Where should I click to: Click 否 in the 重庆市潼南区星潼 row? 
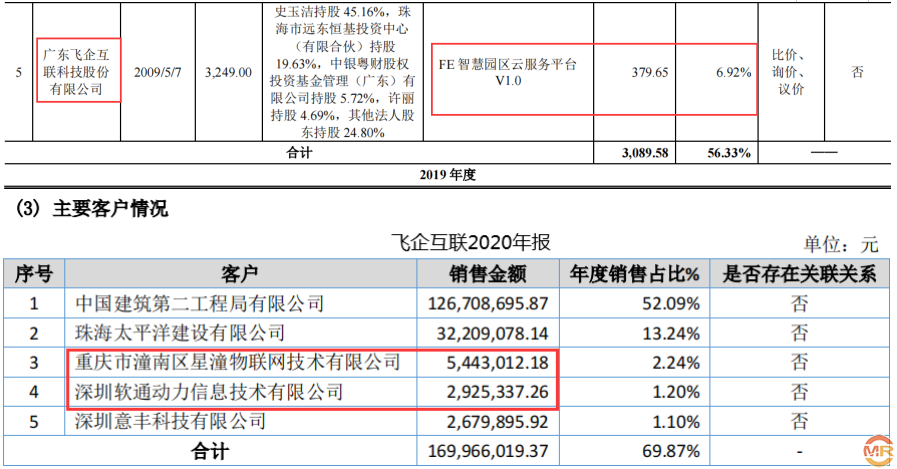[799, 363]
